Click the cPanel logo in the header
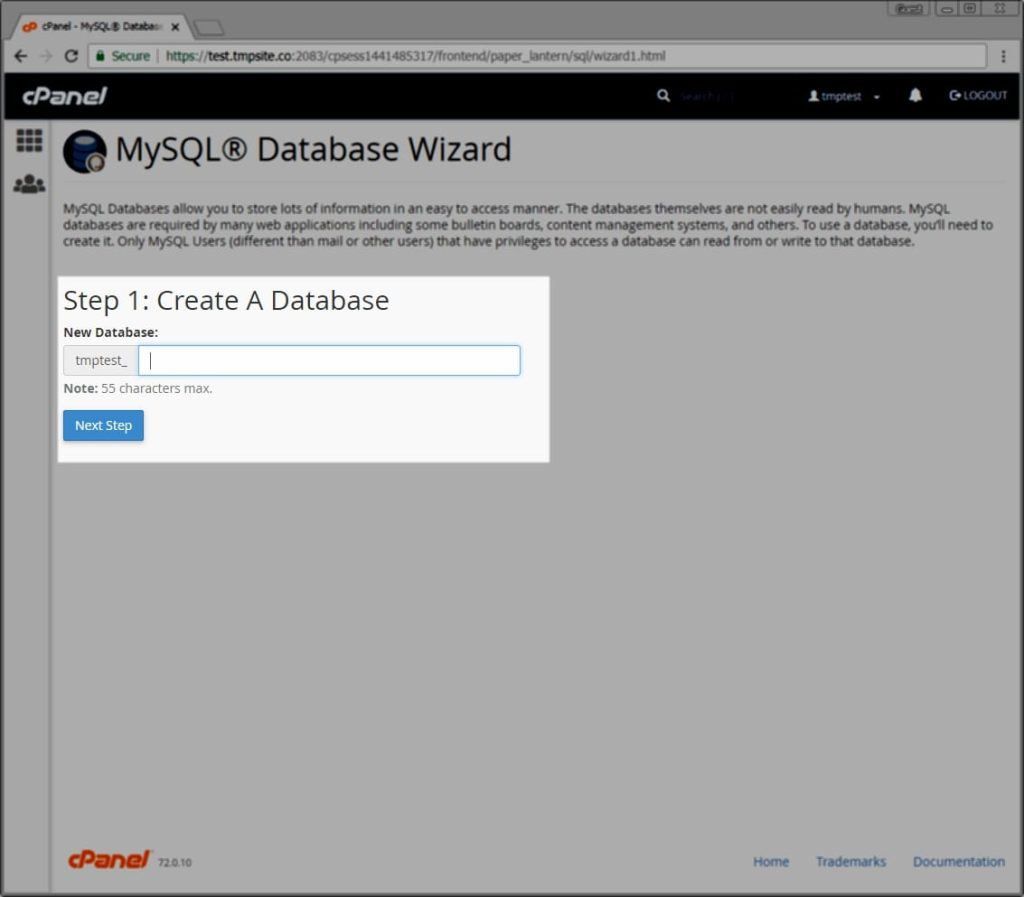Image resolution: width=1024 pixels, height=897 pixels. coord(65,96)
